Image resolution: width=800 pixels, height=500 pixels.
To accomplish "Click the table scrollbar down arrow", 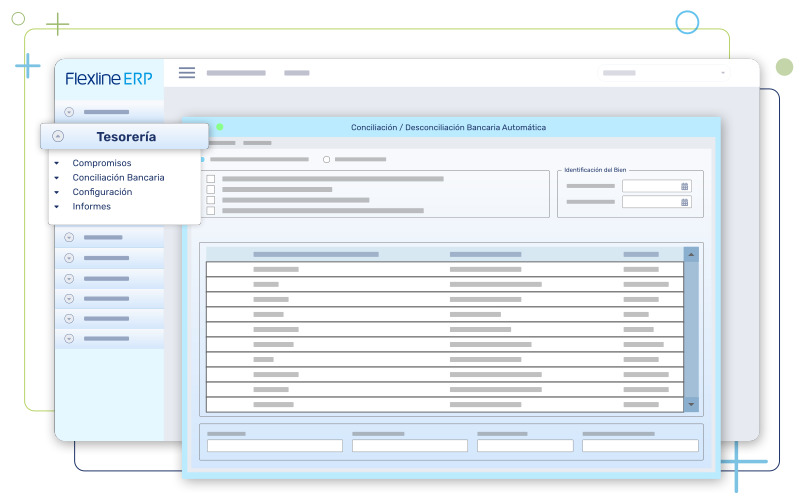I will coord(691,404).
